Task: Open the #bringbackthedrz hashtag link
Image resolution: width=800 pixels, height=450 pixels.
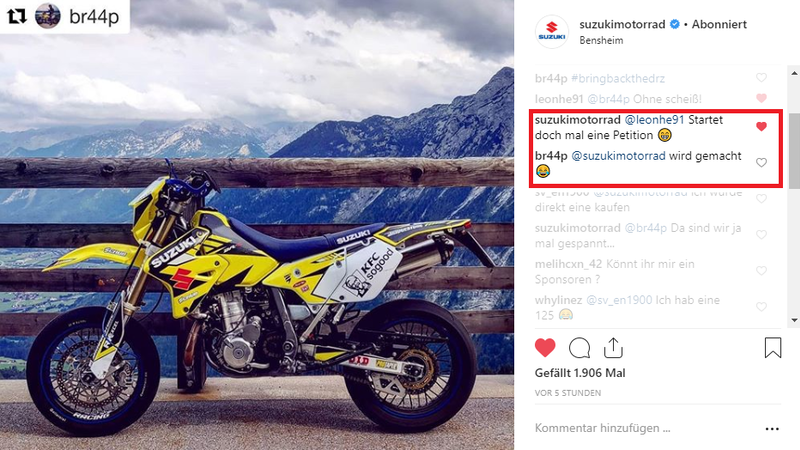Action: tap(618, 79)
